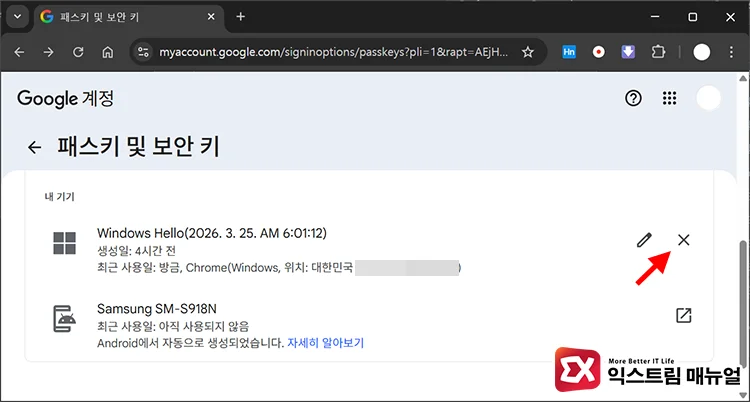Go back with browser back arrow
This screenshot has width=750, height=402.
coord(19,52)
